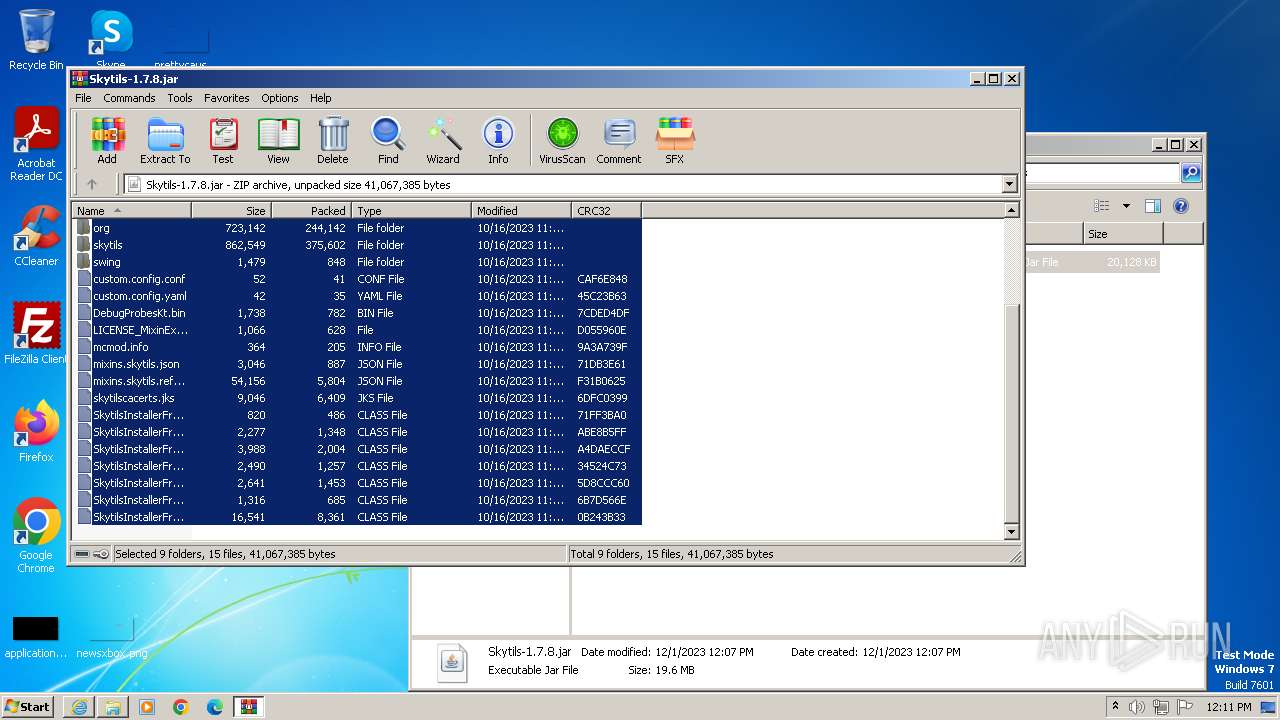This screenshot has height=720, width=1280.
Task: Start VirusScan on the archive
Action: (x=562, y=141)
